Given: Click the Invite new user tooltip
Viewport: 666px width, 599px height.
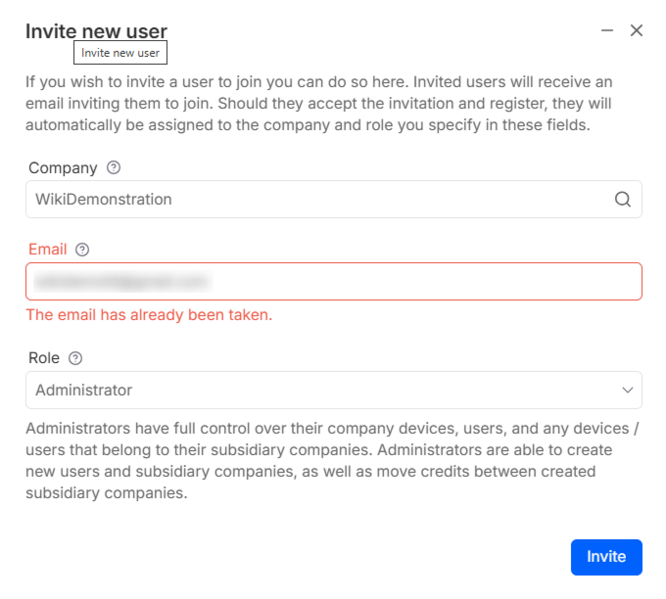Looking at the screenshot, I should pyautogui.click(x=120, y=53).
